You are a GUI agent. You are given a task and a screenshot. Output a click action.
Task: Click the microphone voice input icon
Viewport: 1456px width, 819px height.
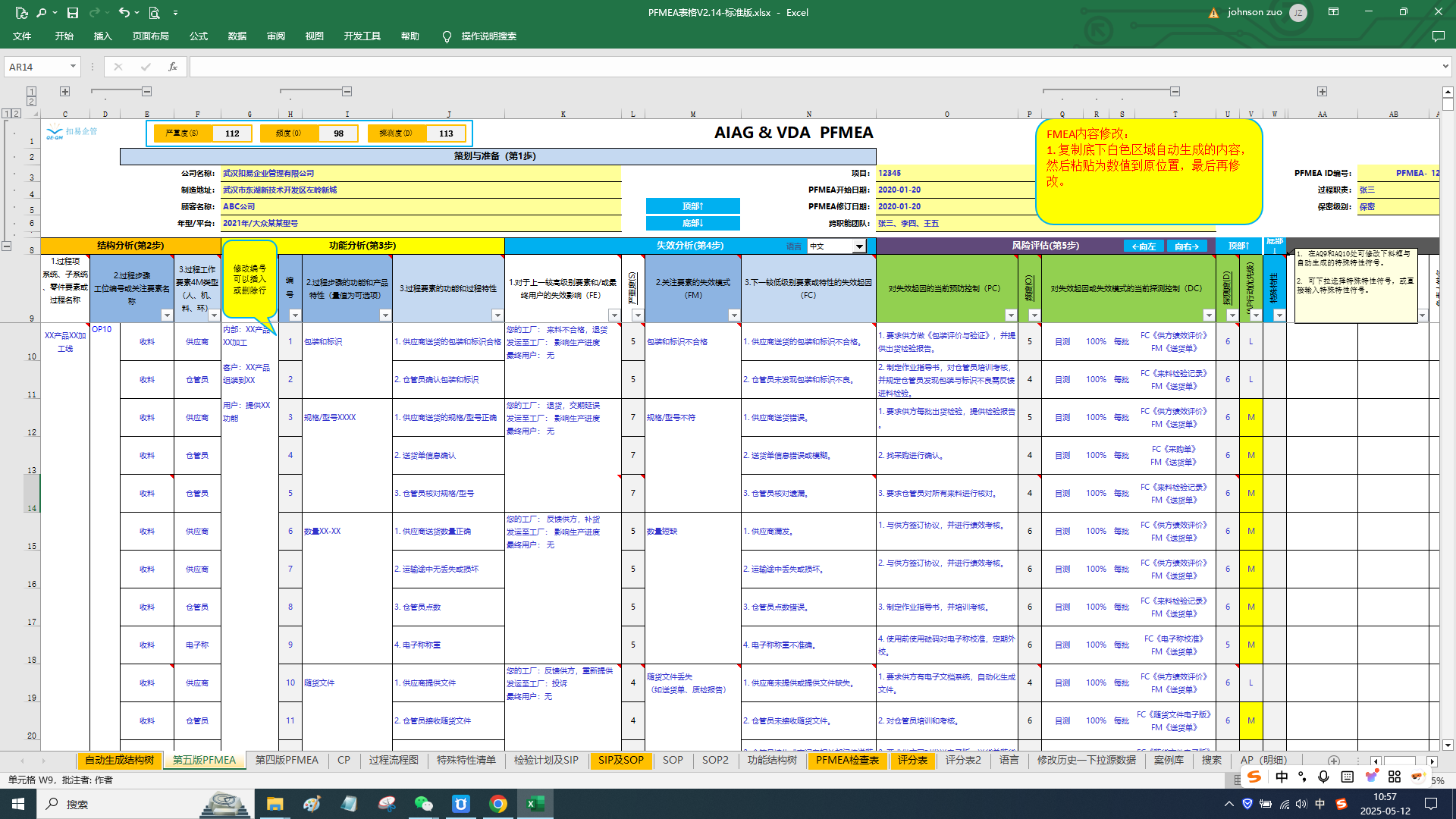tap(1323, 777)
